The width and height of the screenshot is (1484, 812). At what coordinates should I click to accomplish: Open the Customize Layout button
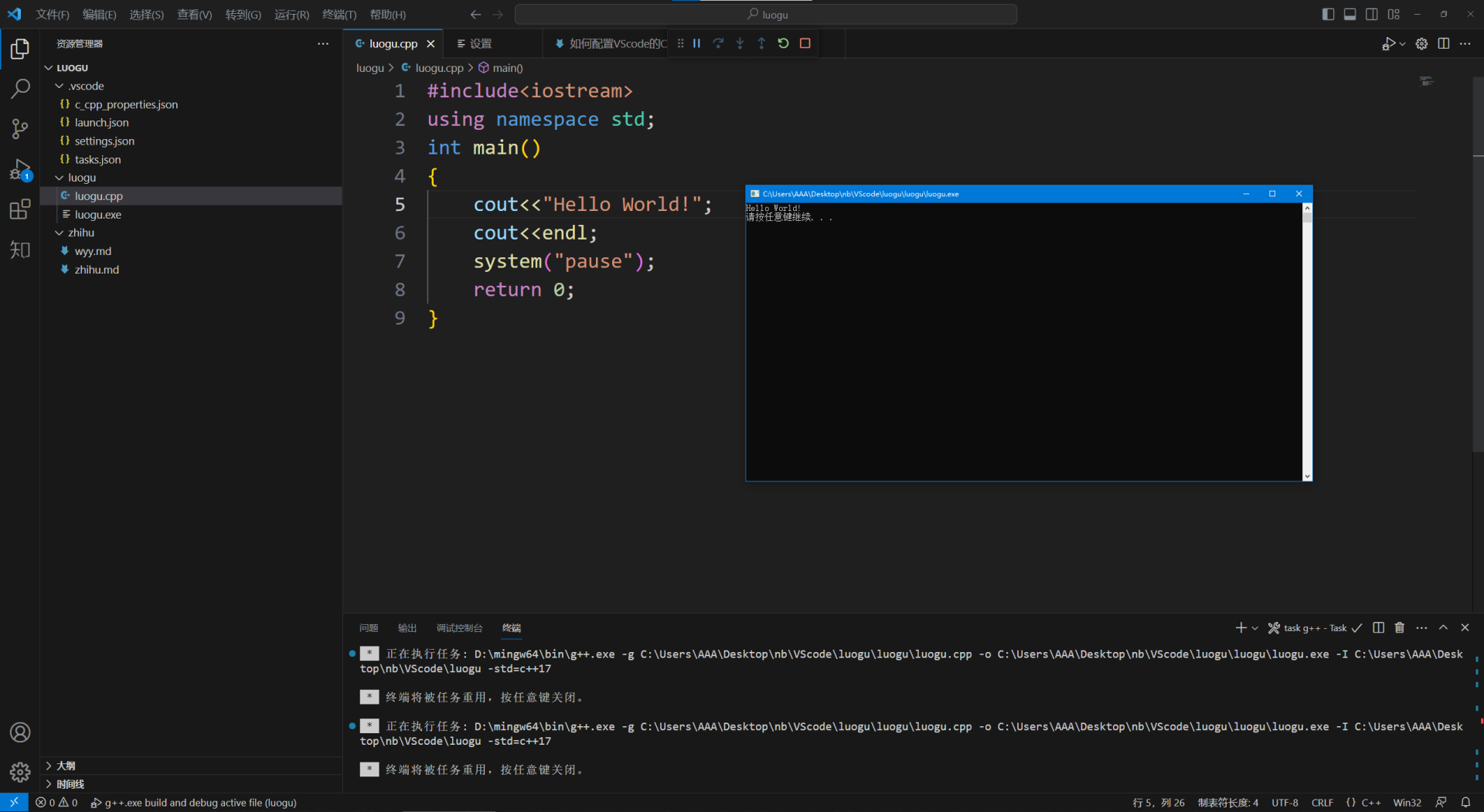click(x=1394, y=14)
